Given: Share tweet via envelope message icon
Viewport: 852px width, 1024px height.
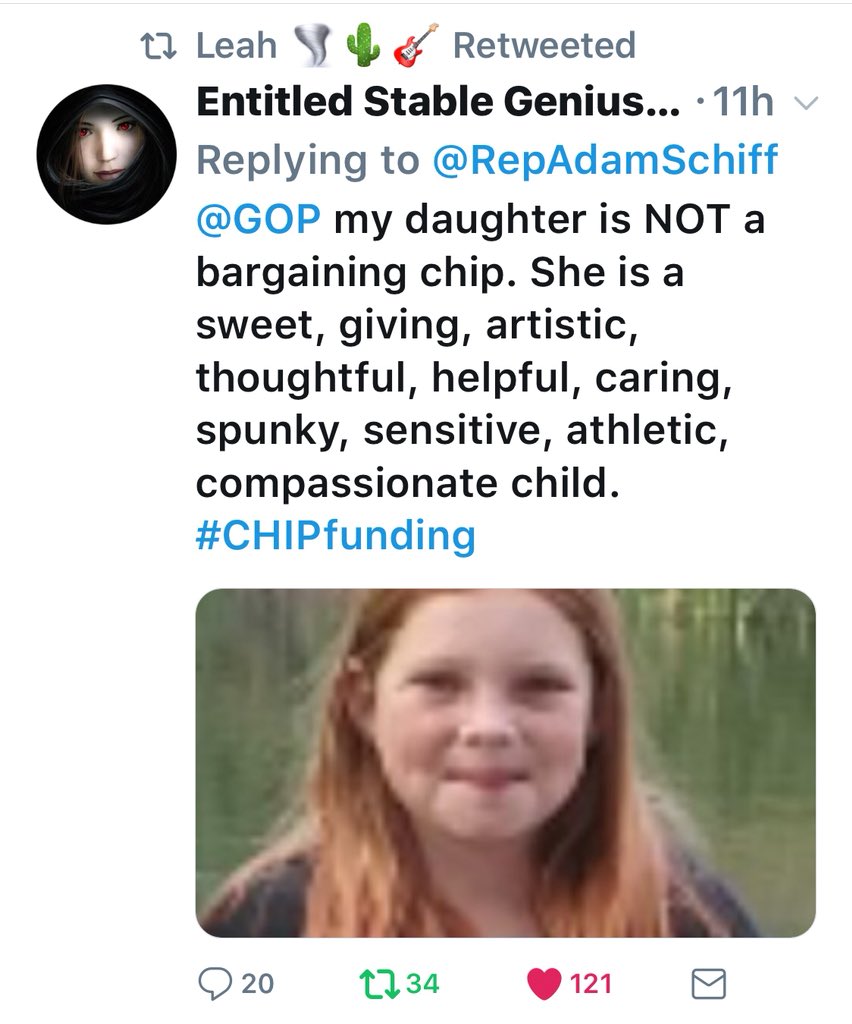Looking at the screenshot, I should 708,984.
